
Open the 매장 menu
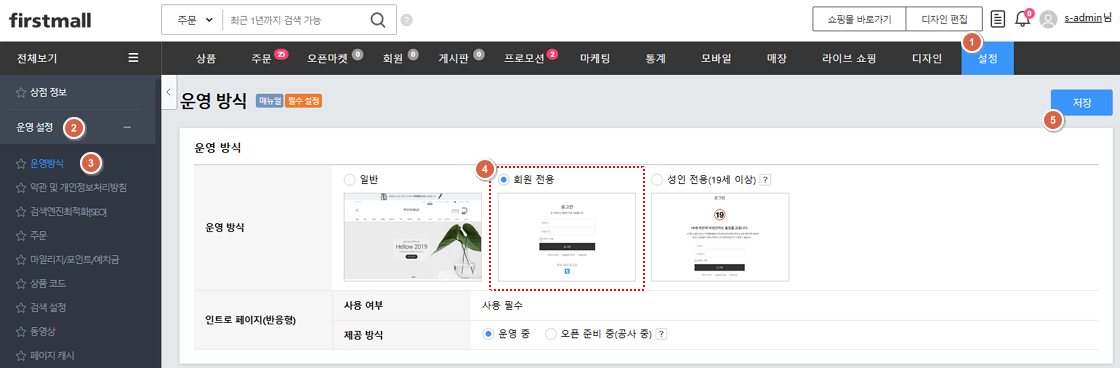pyautogui.click(x=776, y=59)
